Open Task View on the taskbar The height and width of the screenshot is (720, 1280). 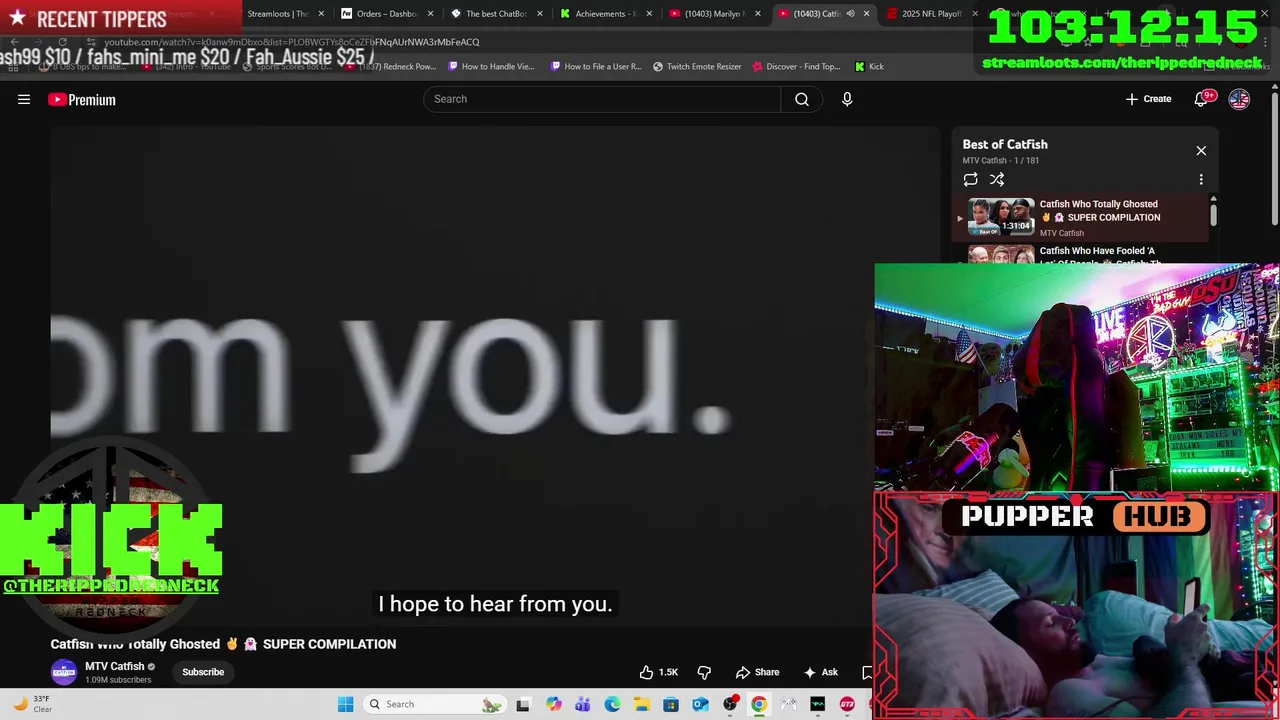point(523,704)
